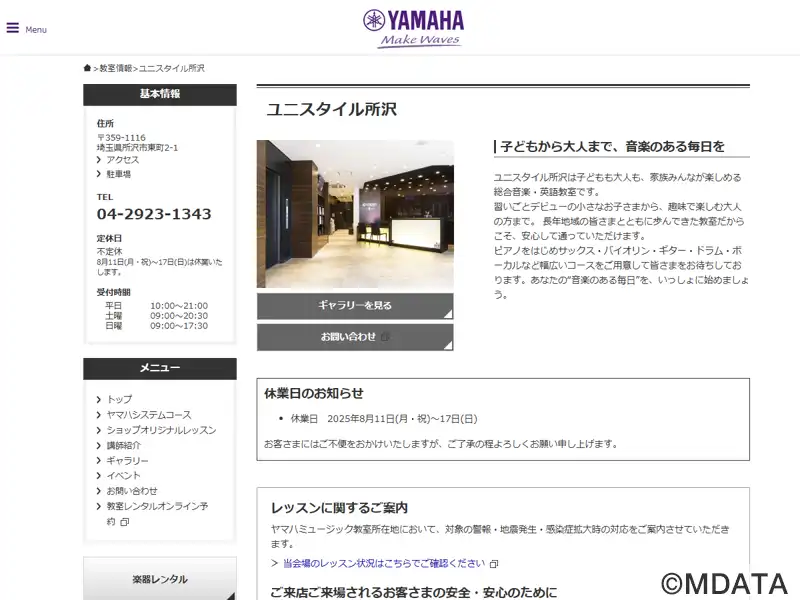Select トップ in the sidebar menu
This screenshot has height=600, width=800.
point(119,399)
